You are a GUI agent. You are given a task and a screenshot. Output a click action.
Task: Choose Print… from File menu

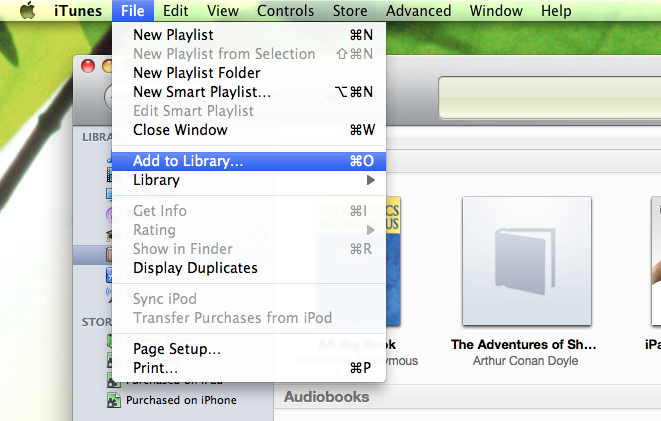pyautogui.click(x=249, y=368)
